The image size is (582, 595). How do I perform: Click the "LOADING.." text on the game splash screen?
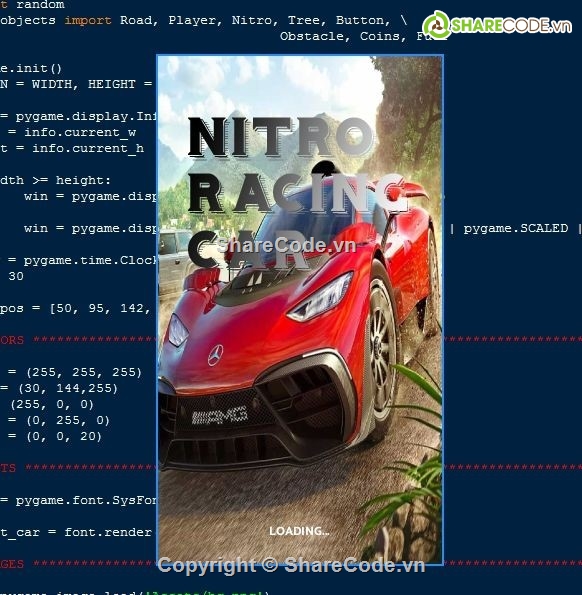pos(299,531)
